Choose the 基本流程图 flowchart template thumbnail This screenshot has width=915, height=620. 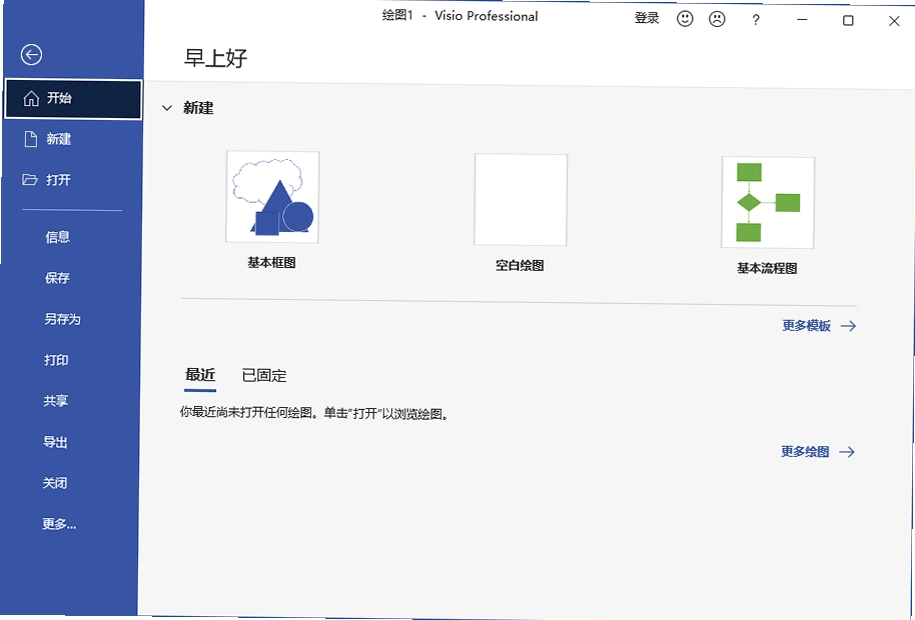click(768, 203)
